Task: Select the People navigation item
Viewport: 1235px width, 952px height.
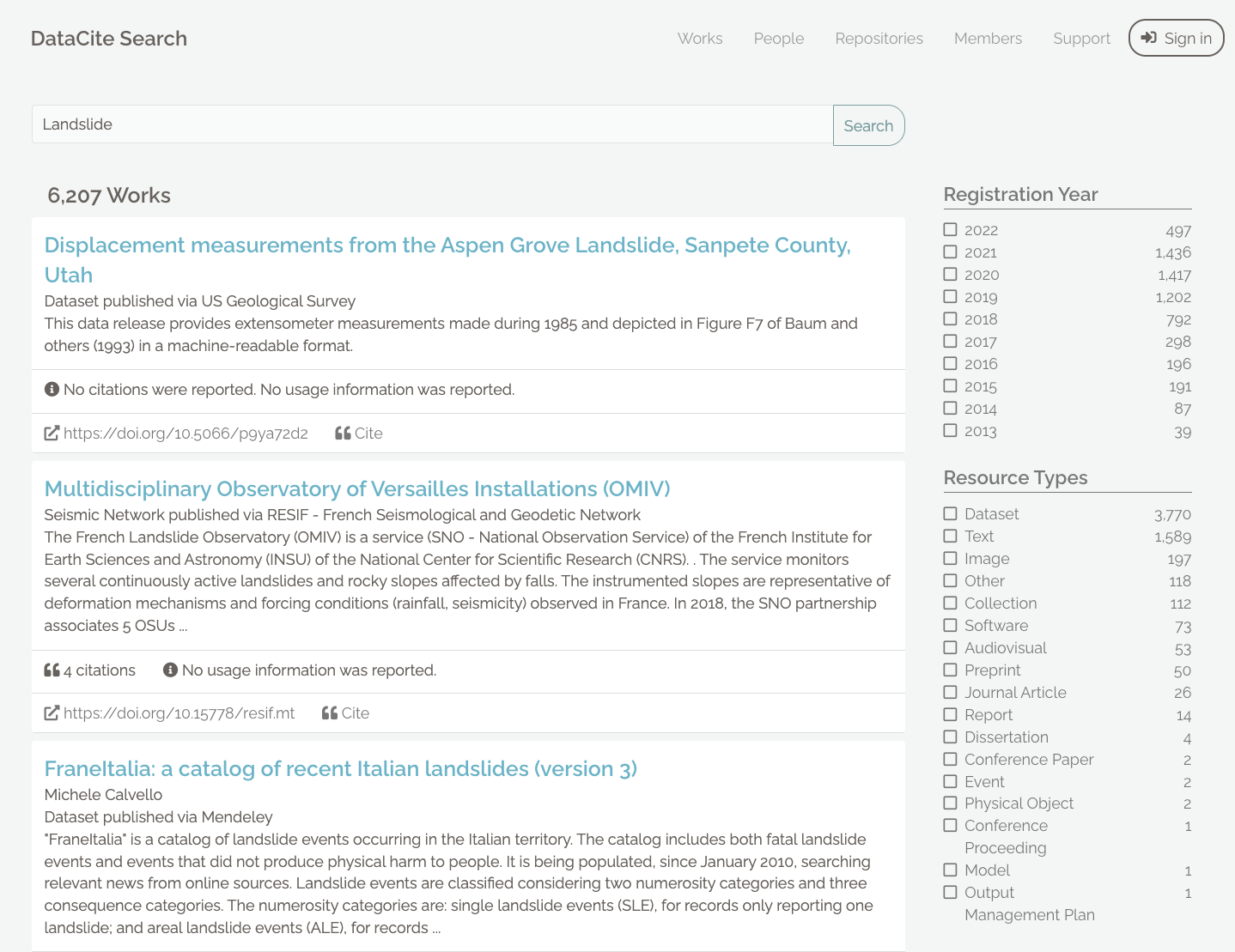Action: (x=778, y=39)
